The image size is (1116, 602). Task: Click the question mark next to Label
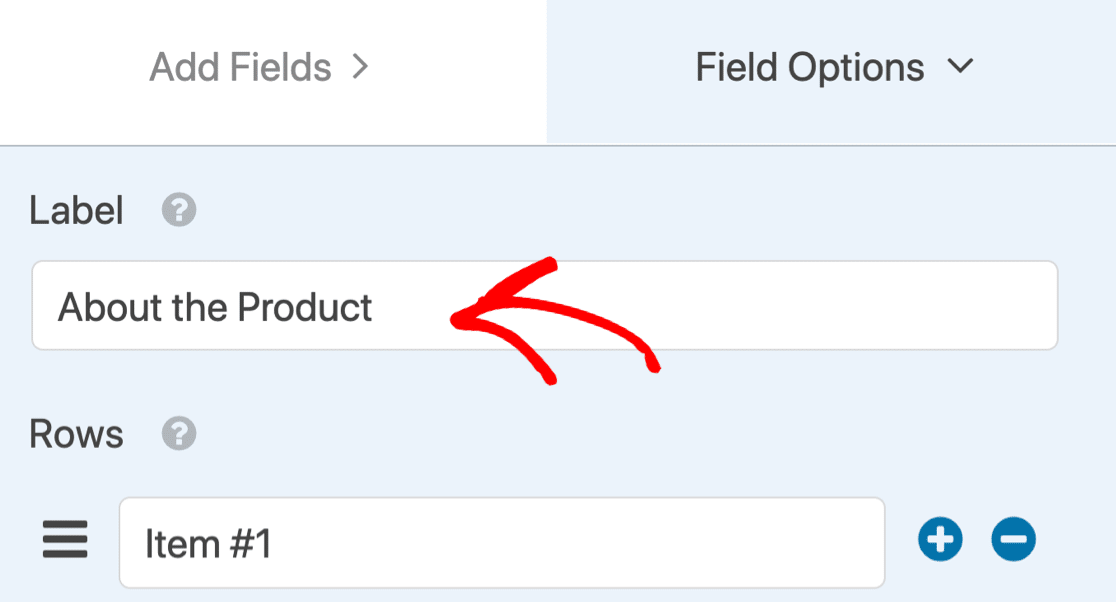(x=179, y=210)
